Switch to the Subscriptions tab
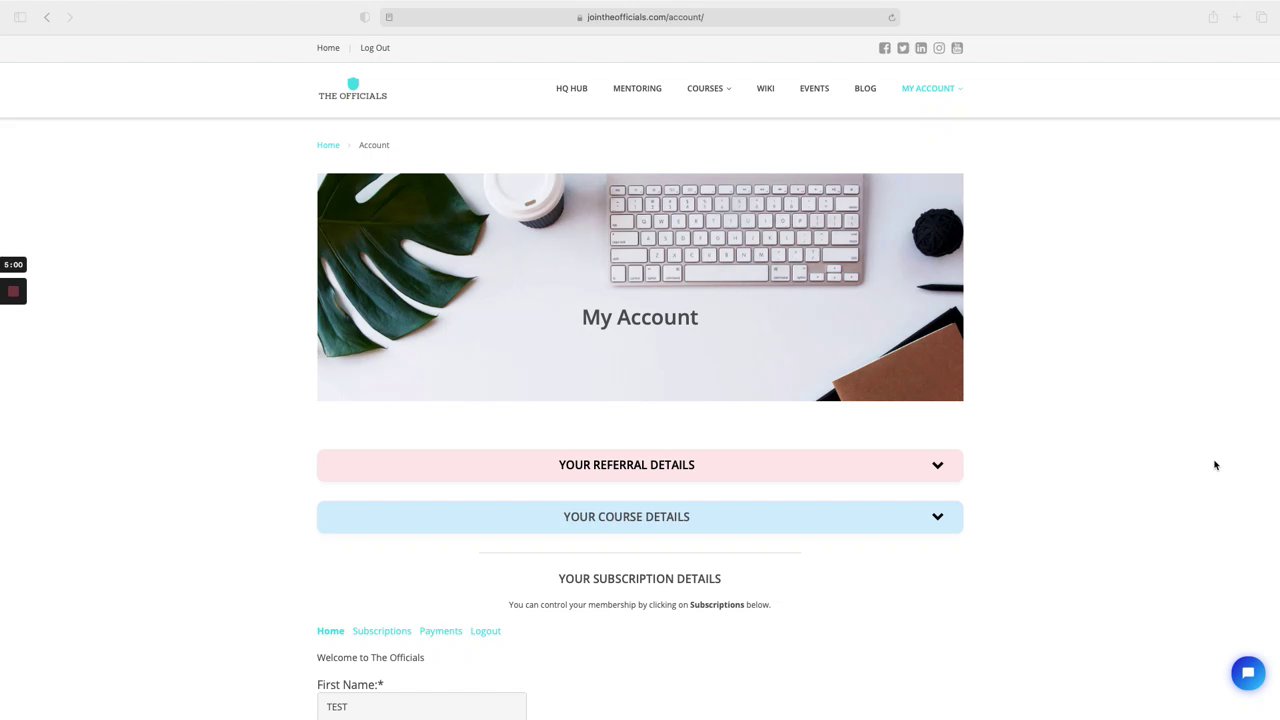1280x720 pixels. 382,631
